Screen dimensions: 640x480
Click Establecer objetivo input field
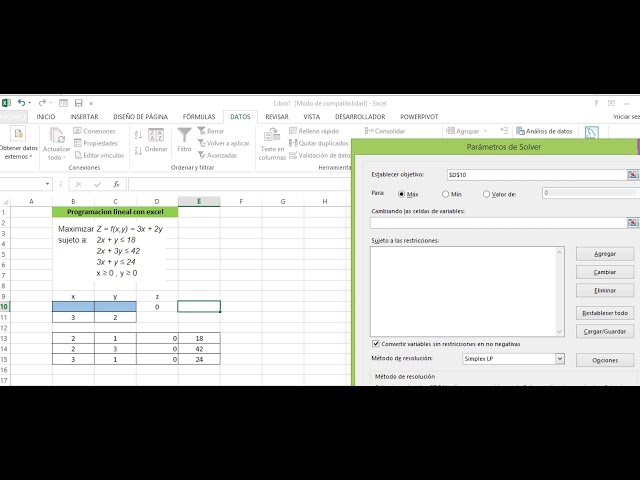(537, 175)
